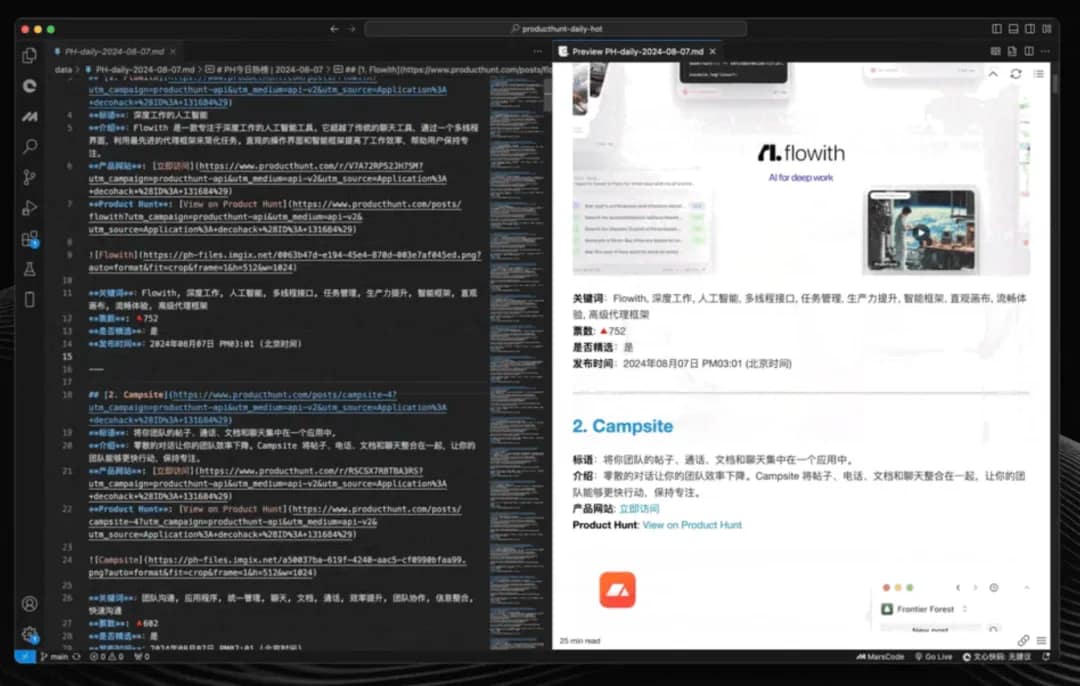Open the Run and Debug view

30,208
